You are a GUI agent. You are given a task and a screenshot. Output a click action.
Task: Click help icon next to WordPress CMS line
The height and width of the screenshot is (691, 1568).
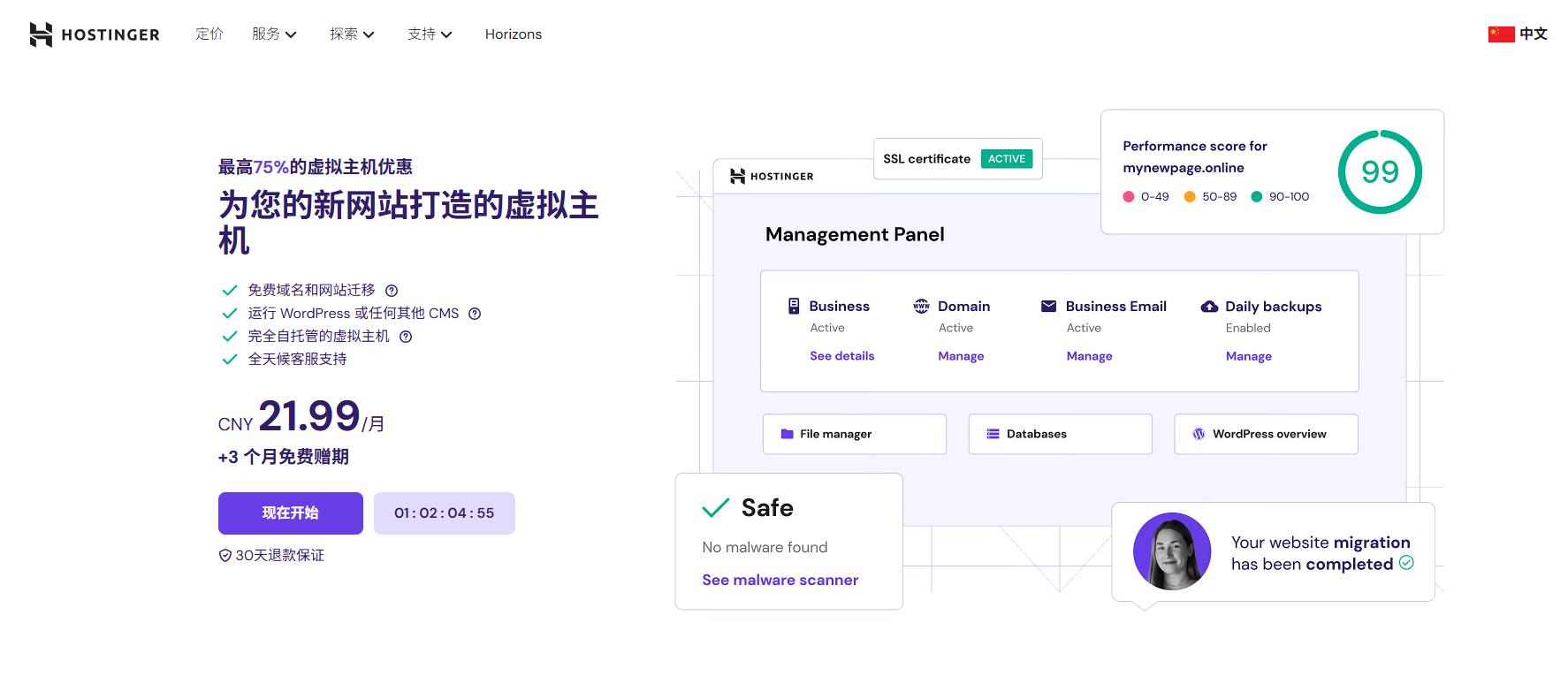pyautogui.click(x=475, y=314)
